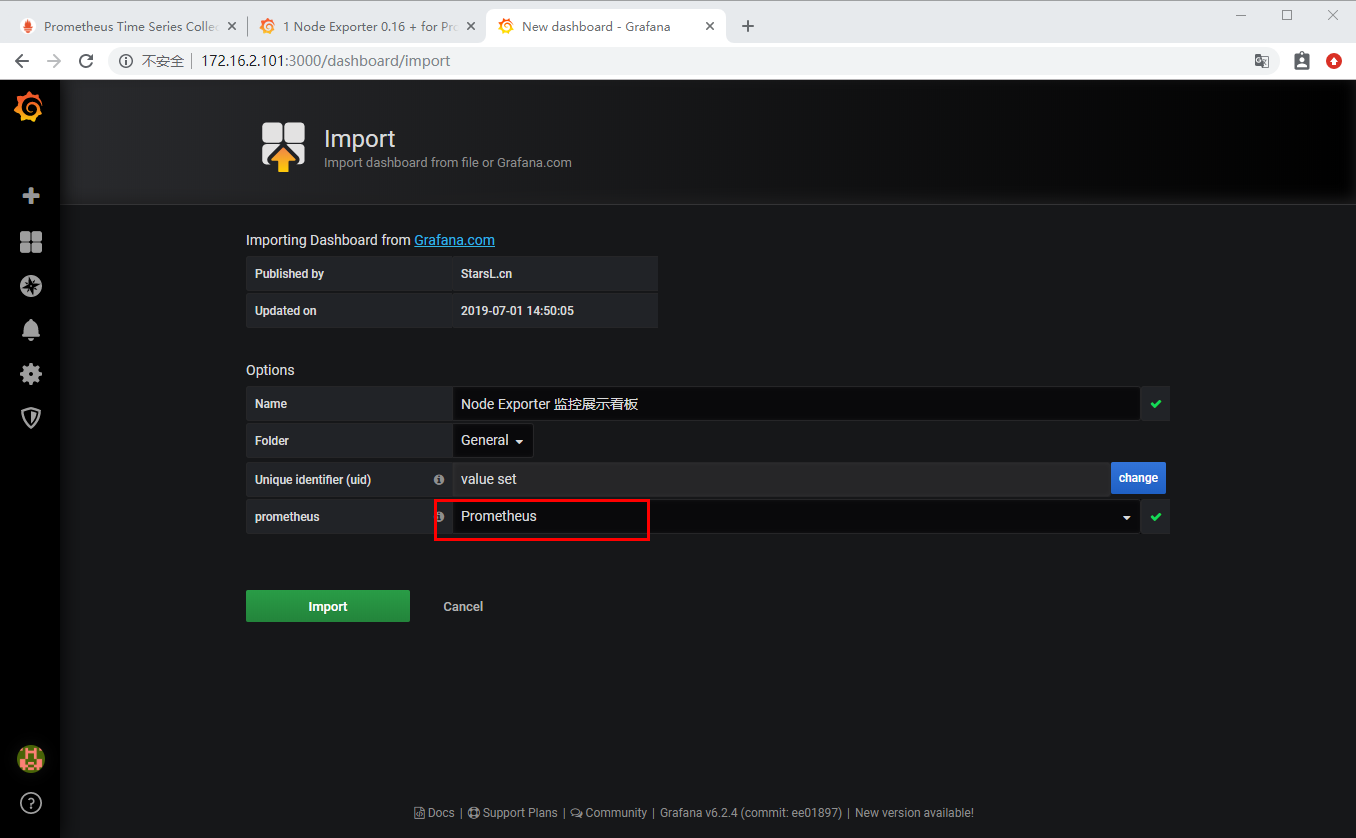1356x838 pixels.
Task: Click the Name input field
Action: click(x=796, y=404)
